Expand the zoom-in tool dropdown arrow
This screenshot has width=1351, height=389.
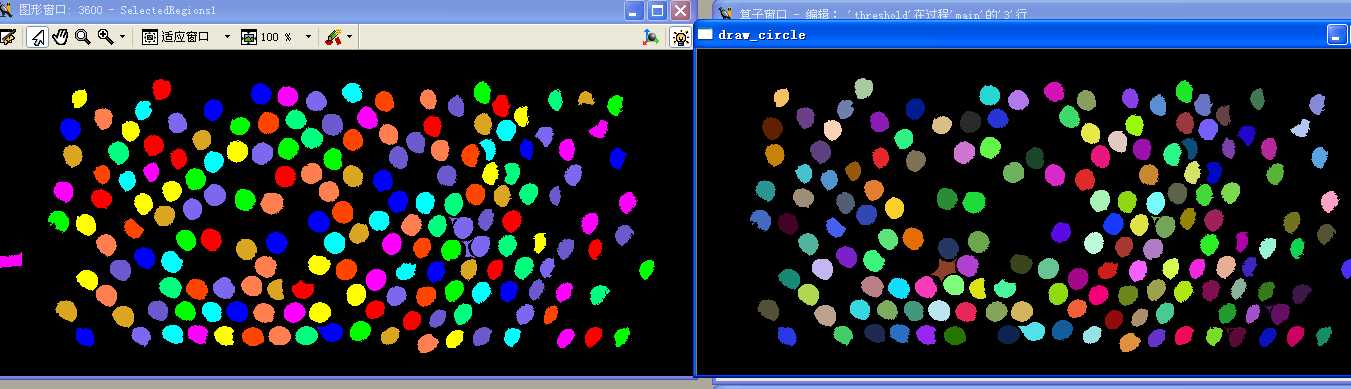point(123,37)
